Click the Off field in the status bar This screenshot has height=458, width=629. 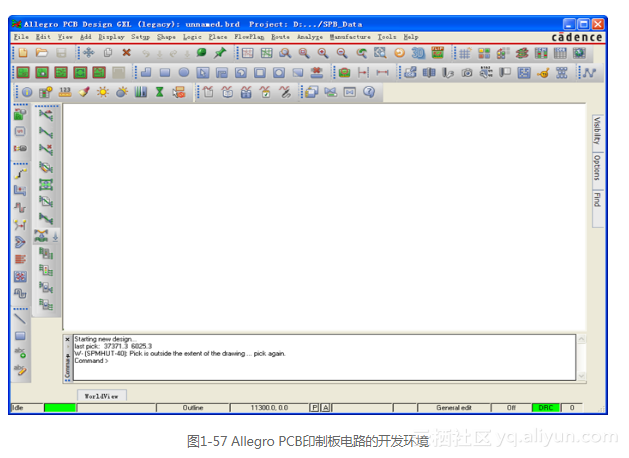click(511, 408)
